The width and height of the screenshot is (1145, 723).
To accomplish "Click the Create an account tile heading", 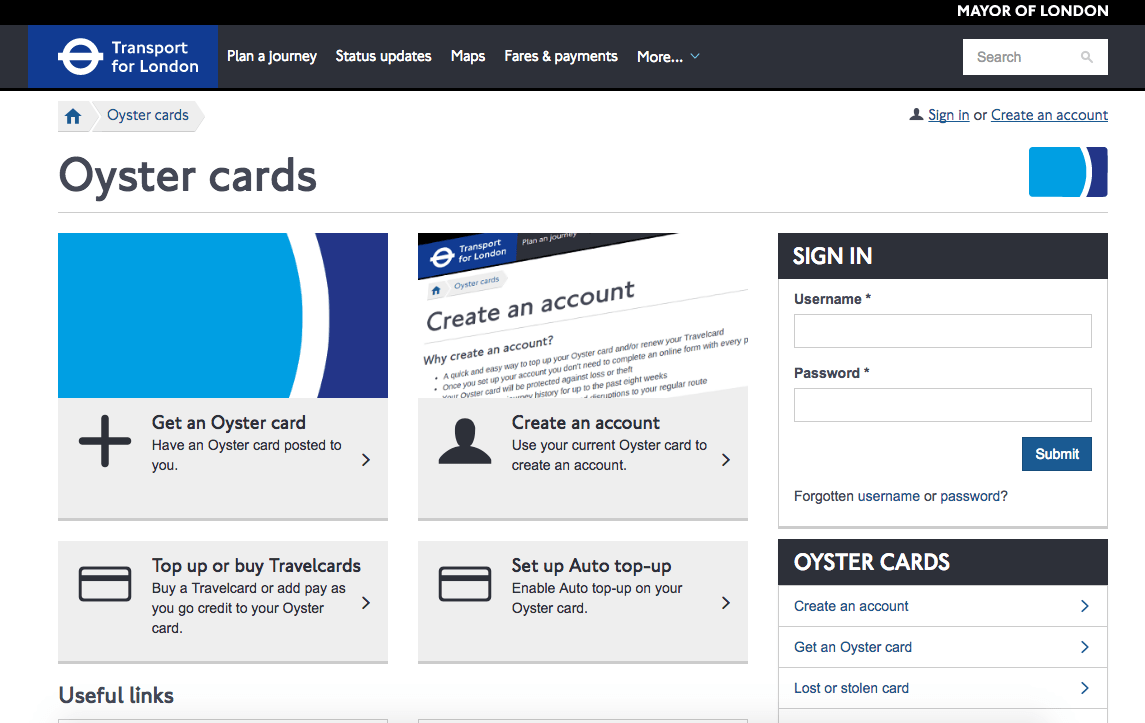I will pos(586,423).
